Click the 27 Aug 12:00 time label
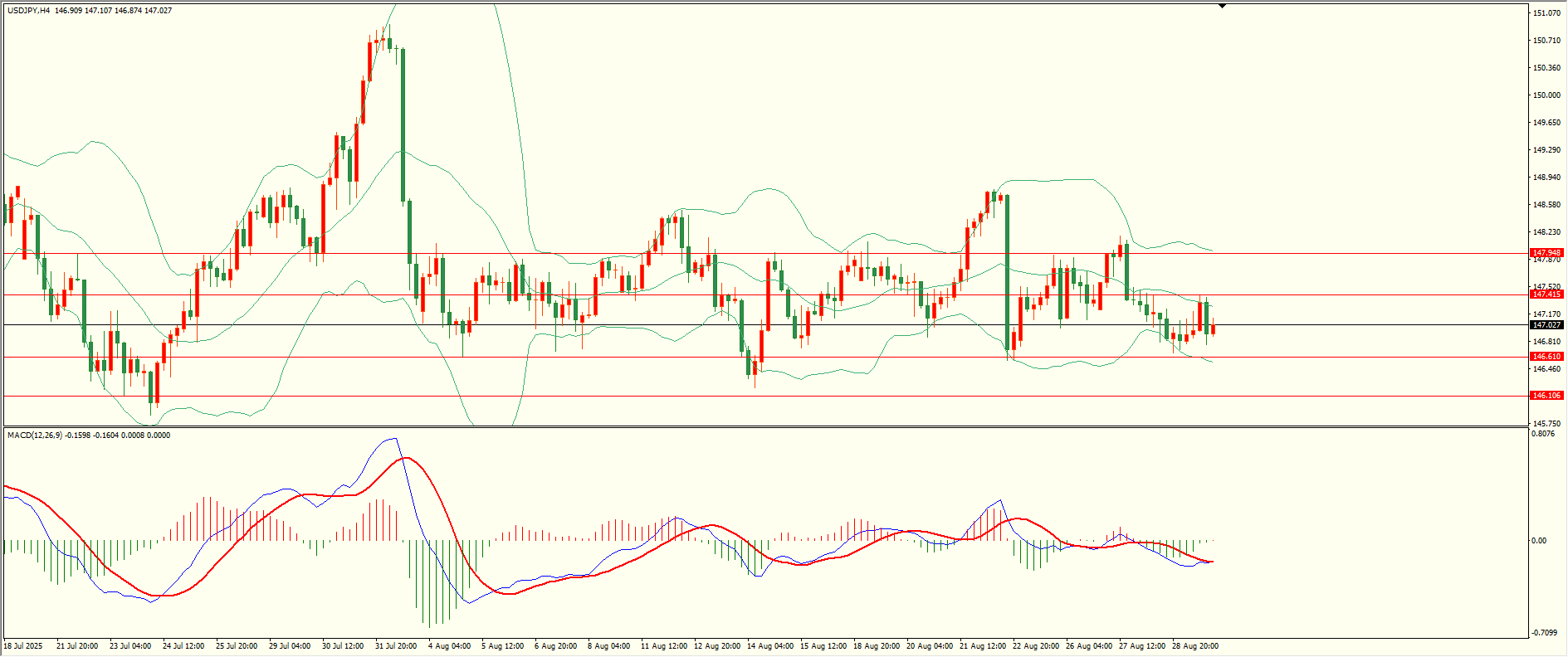The height and width of the screenshot is (657, 1568). coord(1142,646)
